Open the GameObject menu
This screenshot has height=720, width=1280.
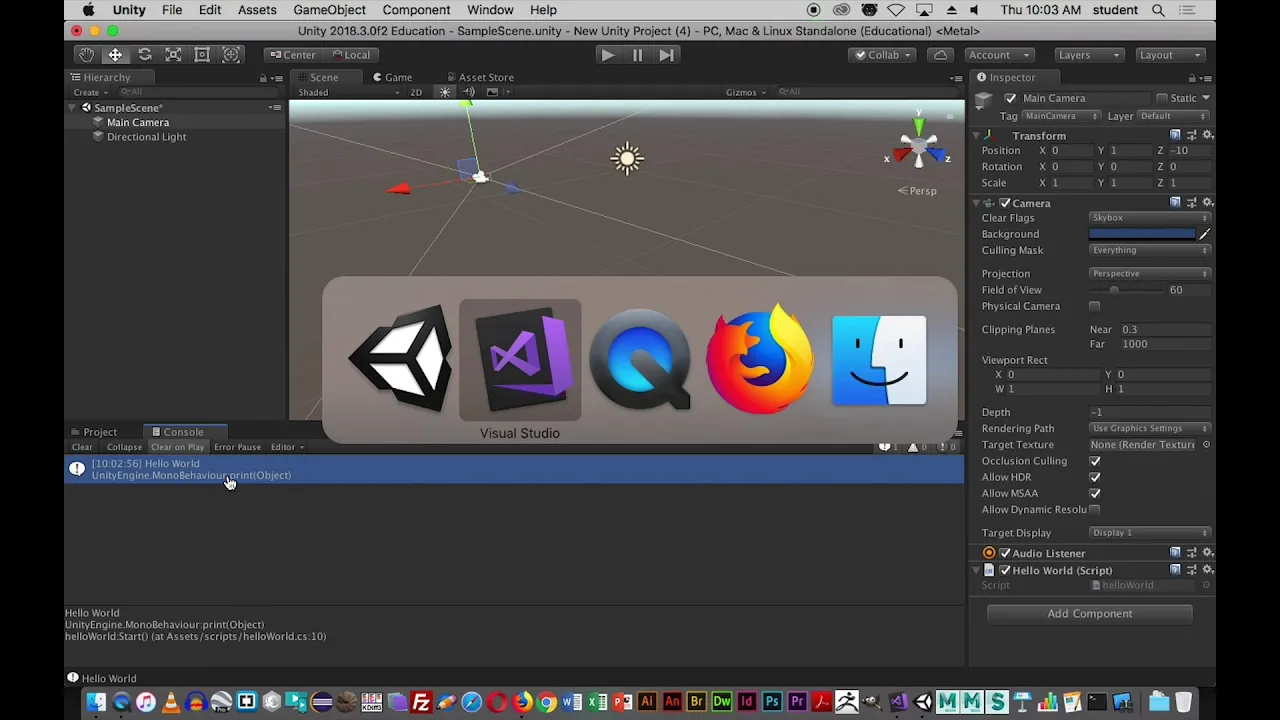click(x=329, y=10)
